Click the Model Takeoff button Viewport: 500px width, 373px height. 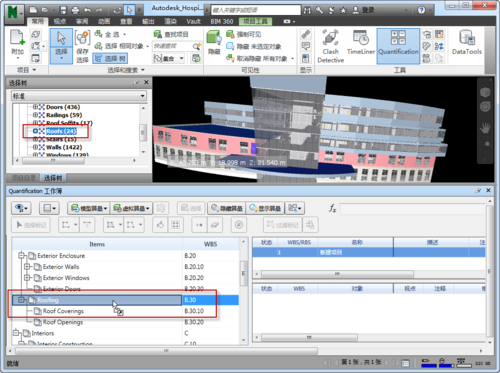(89, 208)
